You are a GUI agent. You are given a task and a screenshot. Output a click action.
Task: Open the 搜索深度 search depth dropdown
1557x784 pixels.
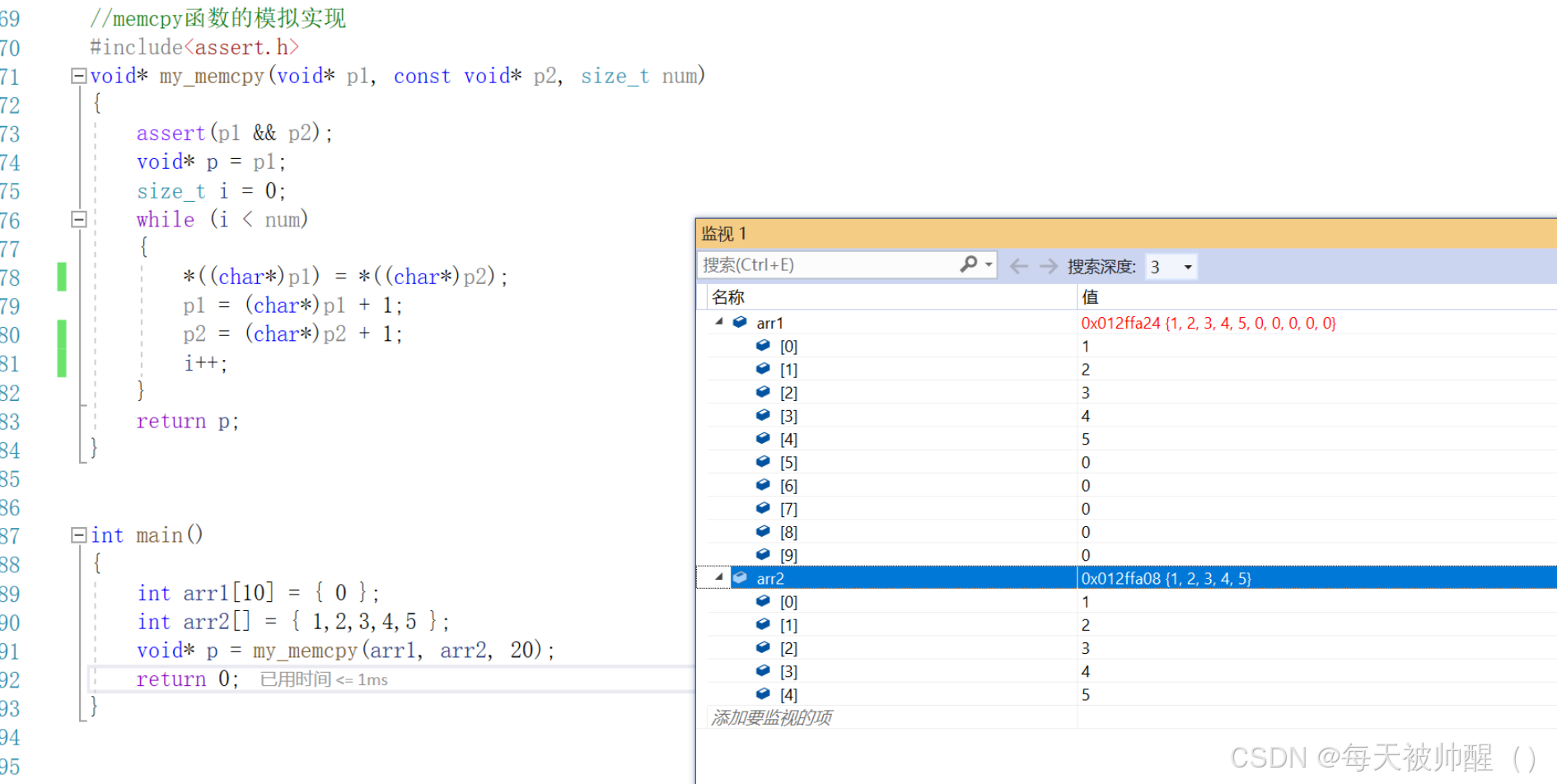1186,267
